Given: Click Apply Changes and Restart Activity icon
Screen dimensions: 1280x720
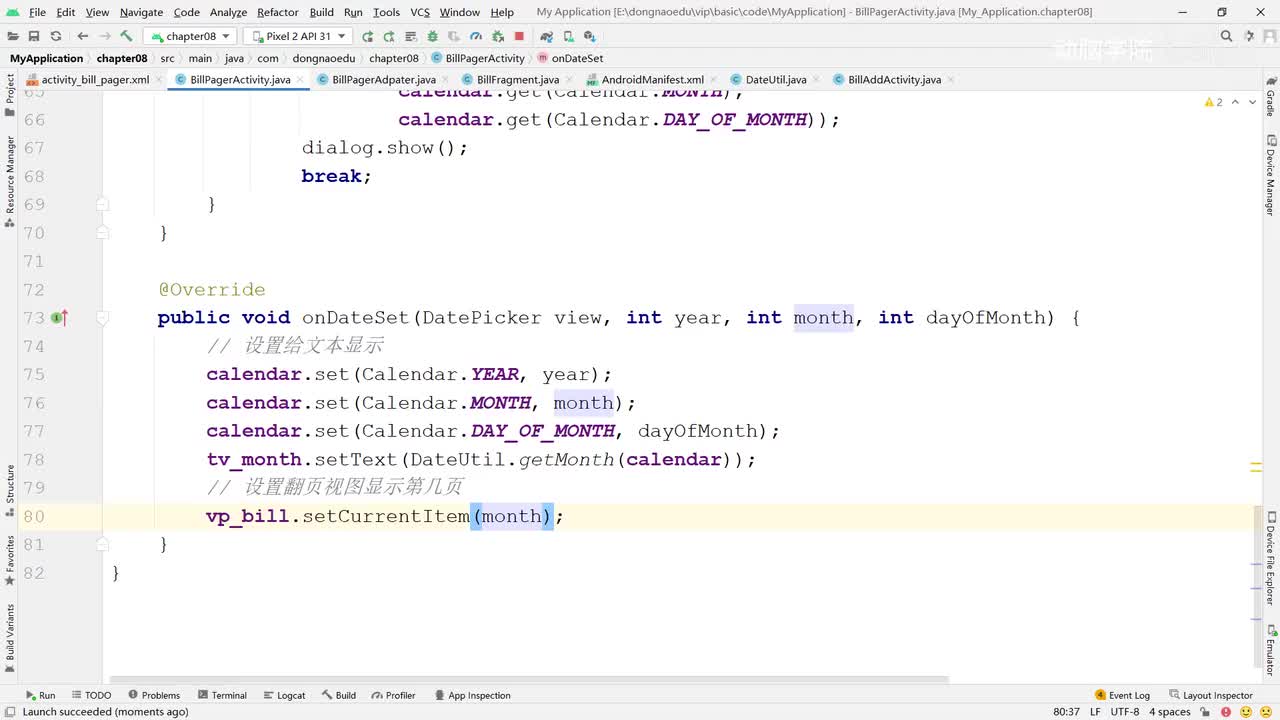Looking at the screenshot, I should tap(389, 36).
